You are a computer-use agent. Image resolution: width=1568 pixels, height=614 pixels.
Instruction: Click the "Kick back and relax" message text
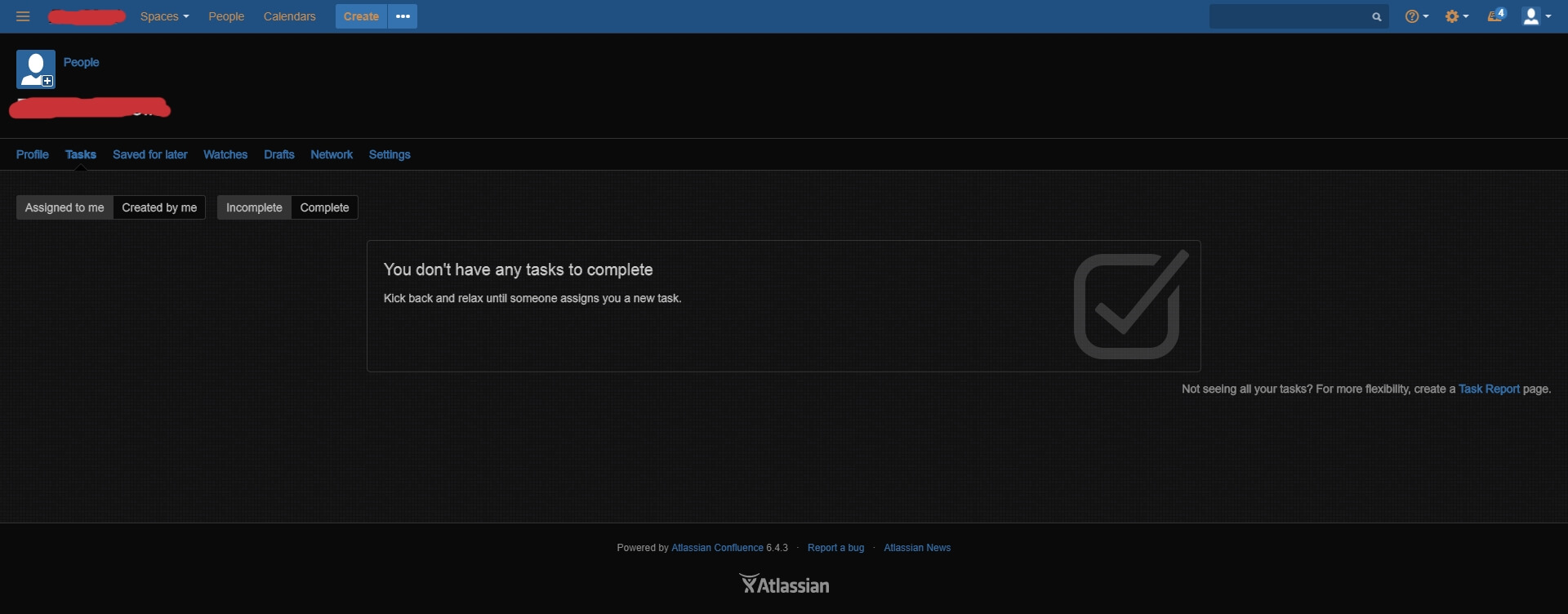[532, 299]
